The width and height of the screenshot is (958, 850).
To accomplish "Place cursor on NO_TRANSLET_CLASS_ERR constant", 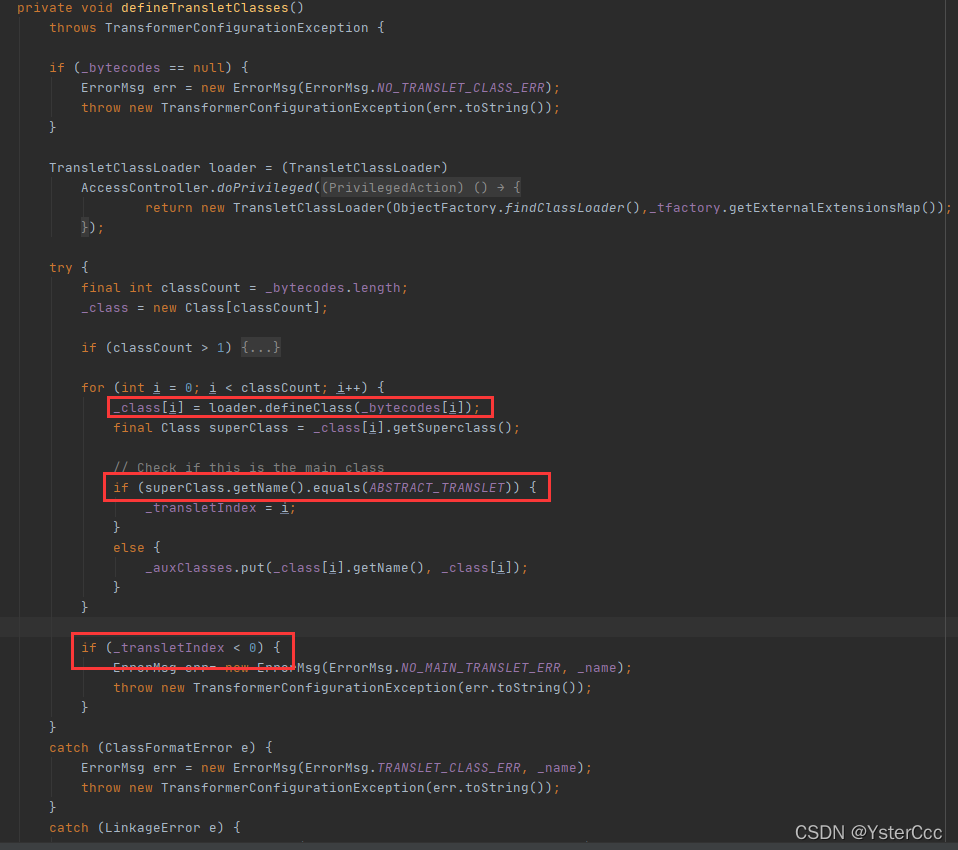I will (x=461, y=88).
